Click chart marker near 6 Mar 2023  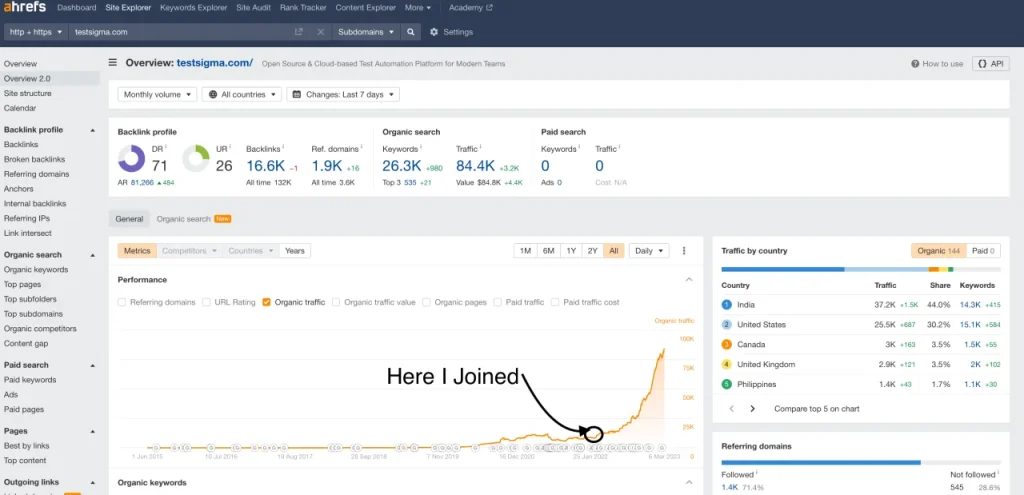(662, 447)
